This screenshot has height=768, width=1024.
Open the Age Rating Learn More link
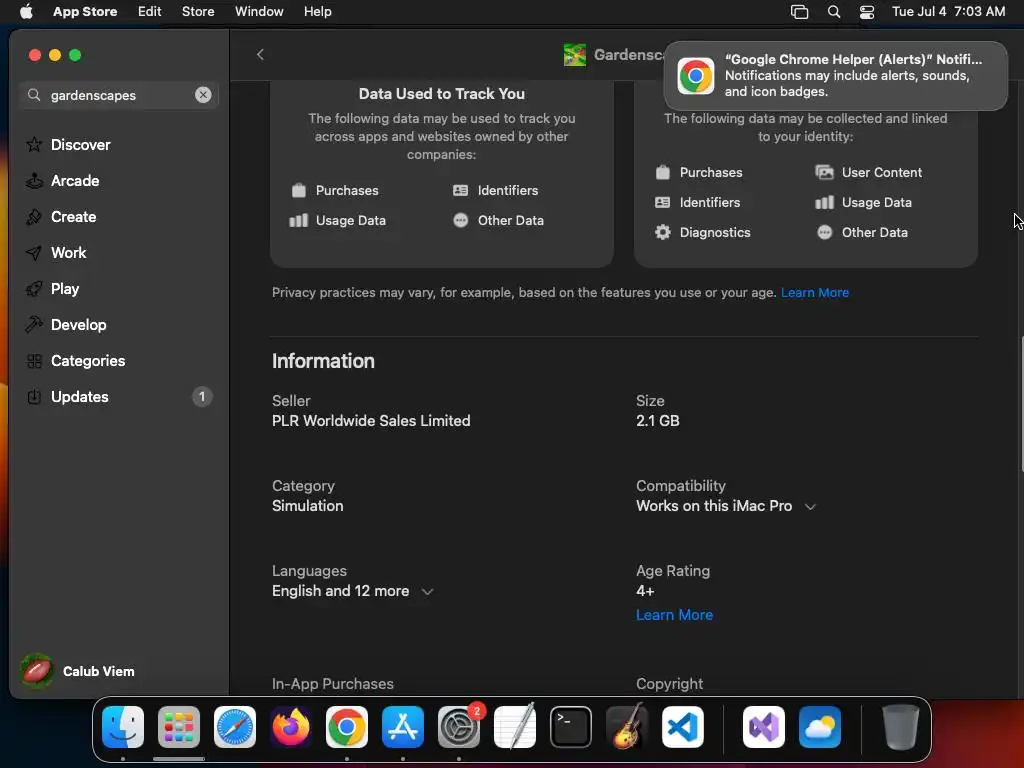674,615
